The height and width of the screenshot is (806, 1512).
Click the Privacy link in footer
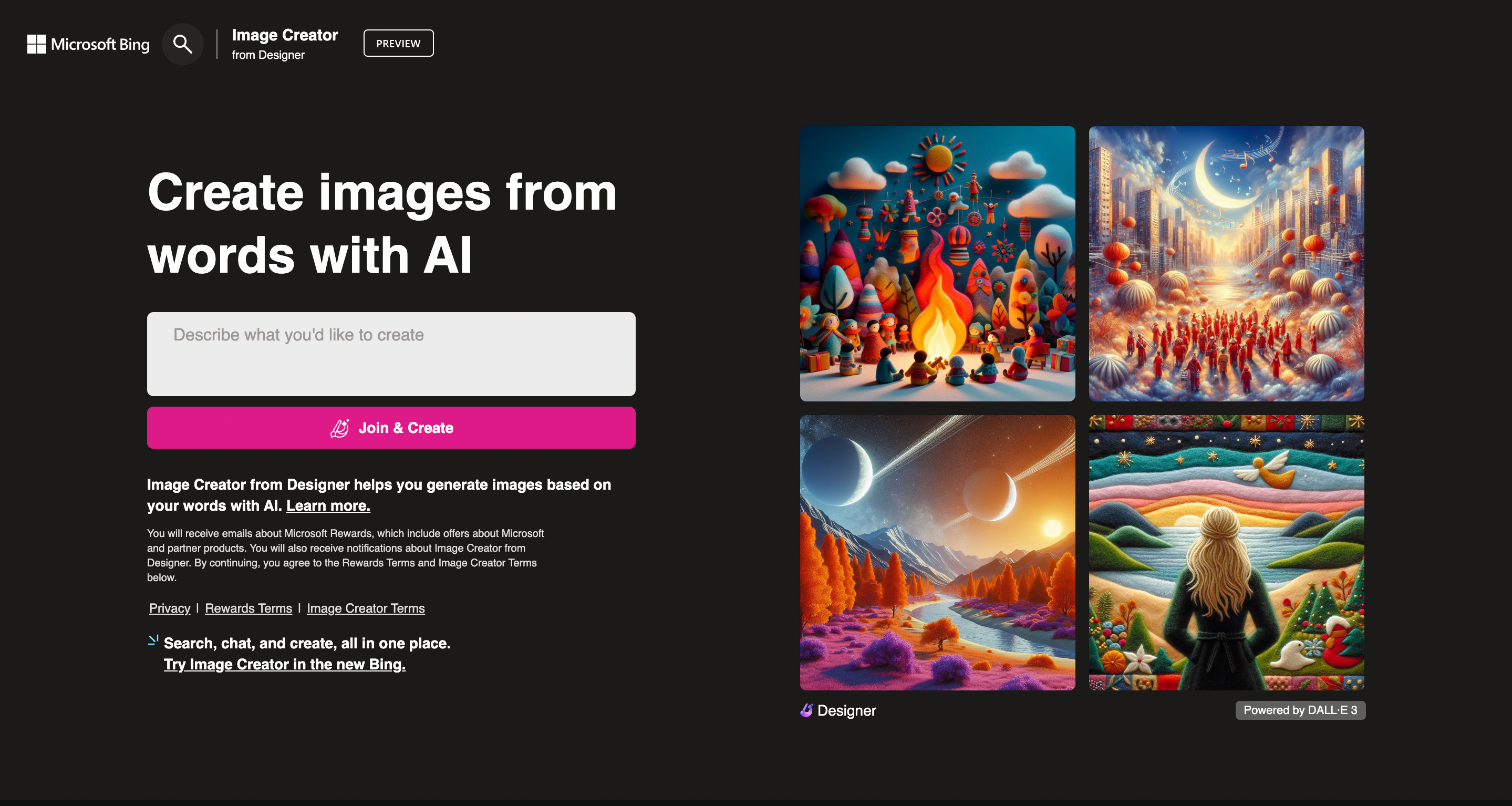click(x=169, y=608)
